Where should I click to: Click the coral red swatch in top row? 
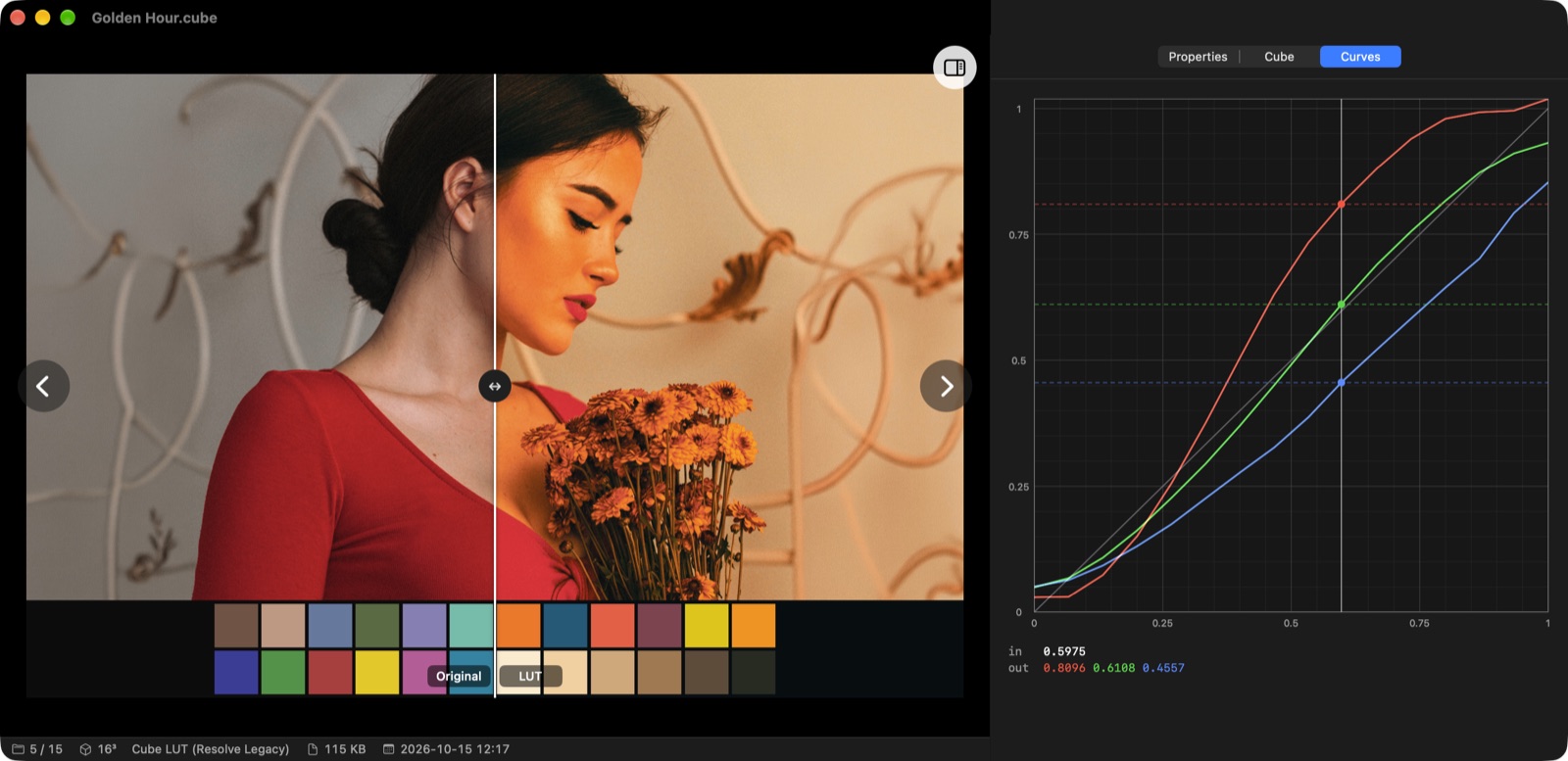612,626
